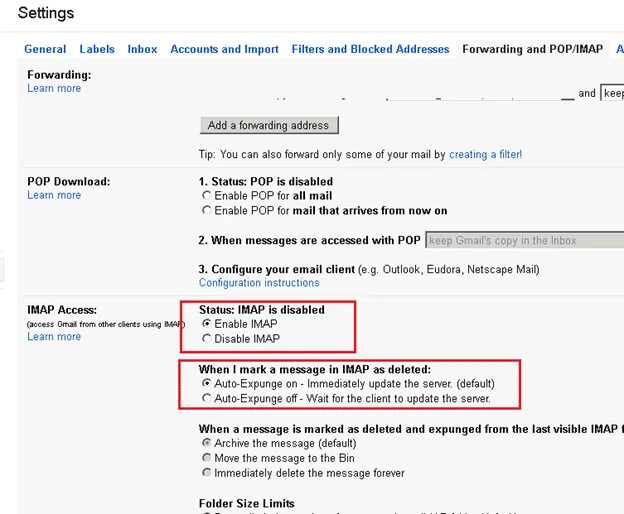Select the Enable IMAP option
The height and width of the screenshot is (514, 624).
coord(207,325)
